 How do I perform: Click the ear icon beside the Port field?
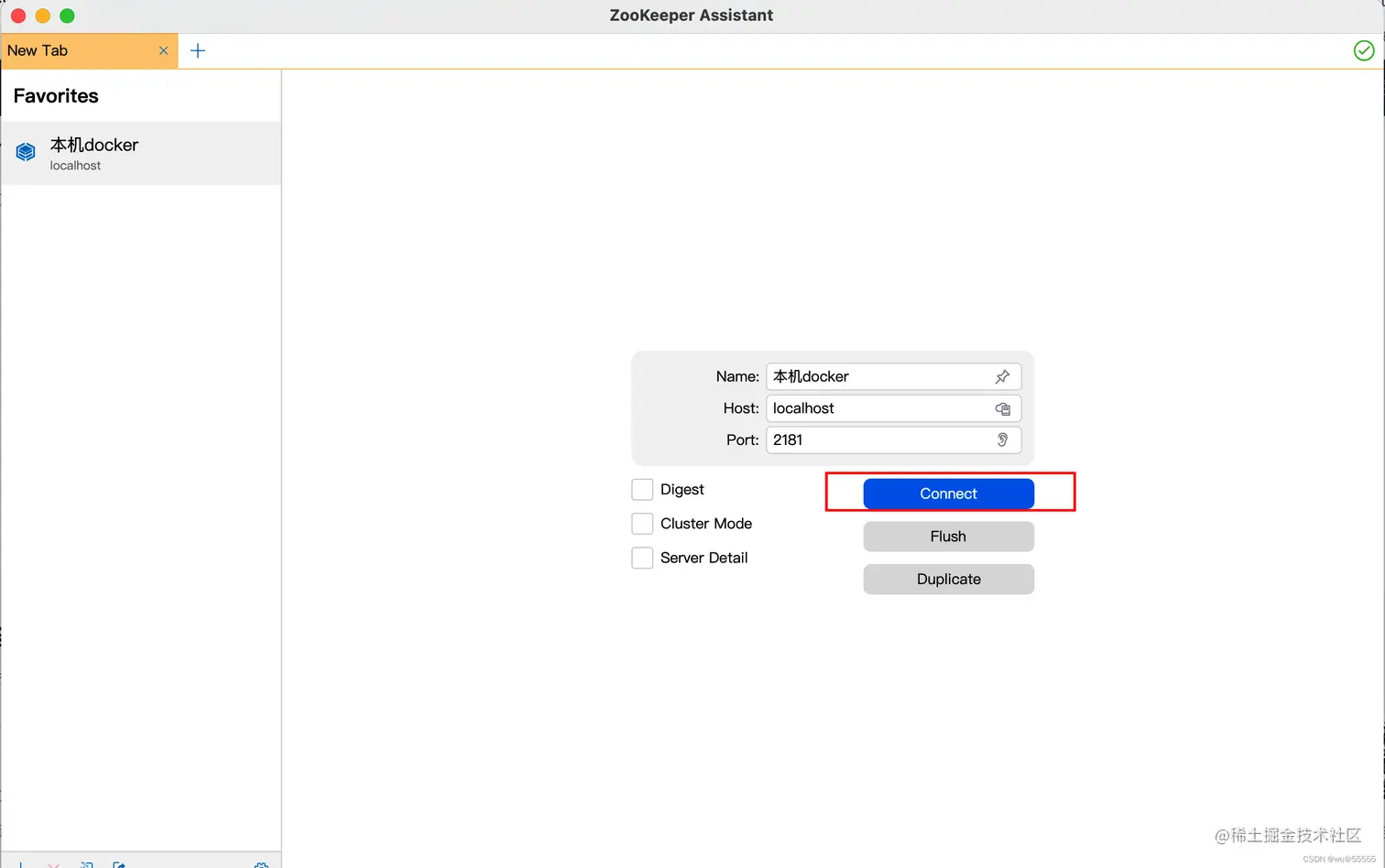click(1003, 440)
